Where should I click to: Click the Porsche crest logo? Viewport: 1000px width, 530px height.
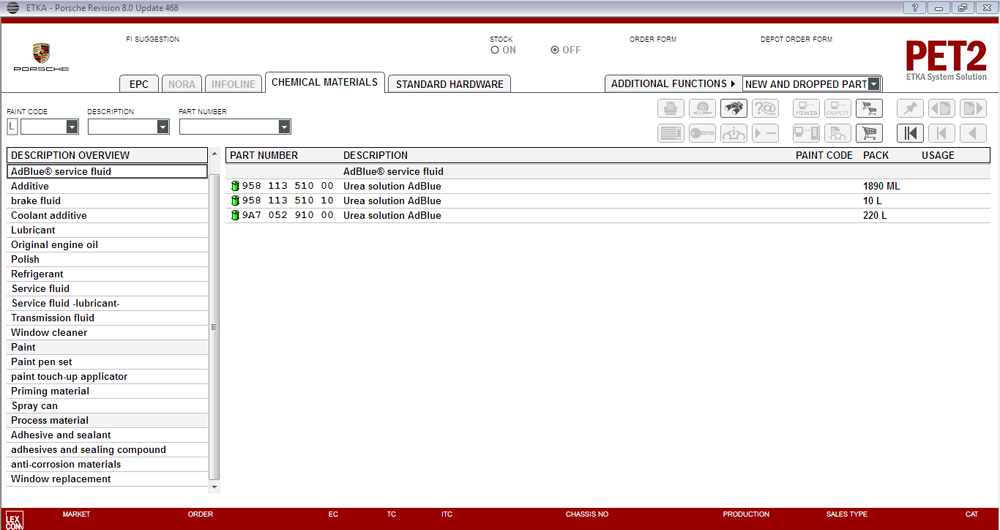41,54
